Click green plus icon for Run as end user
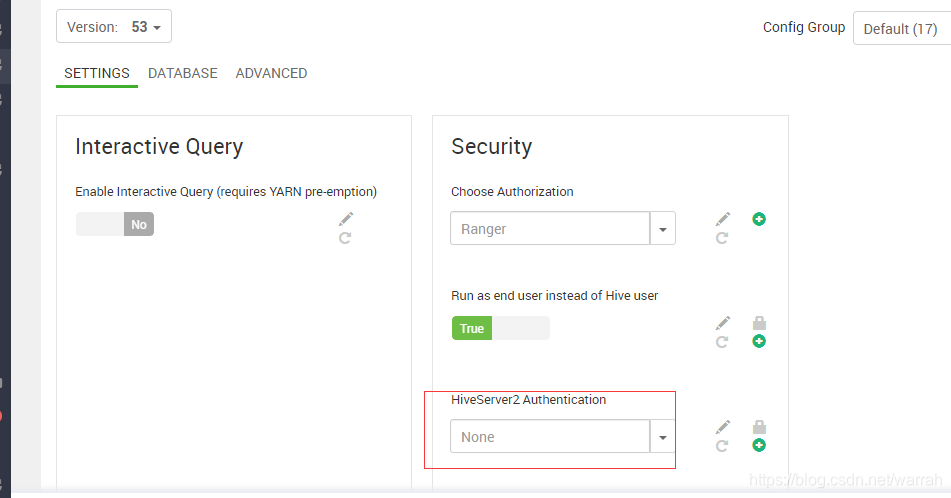Screen dimensions: 951x498 click(x=759, y=341)
